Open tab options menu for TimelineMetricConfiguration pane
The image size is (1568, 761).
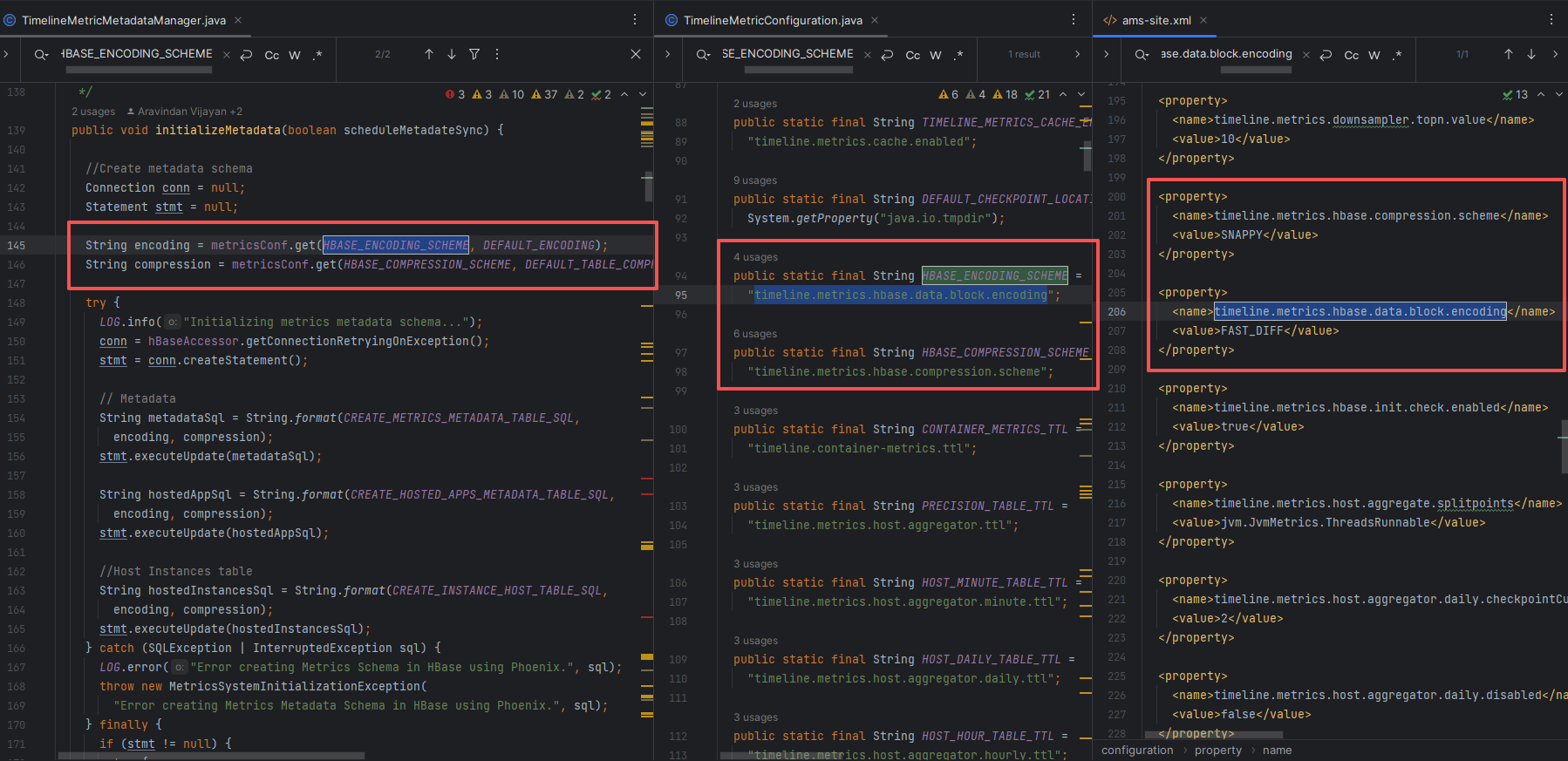pos(1074,19)
